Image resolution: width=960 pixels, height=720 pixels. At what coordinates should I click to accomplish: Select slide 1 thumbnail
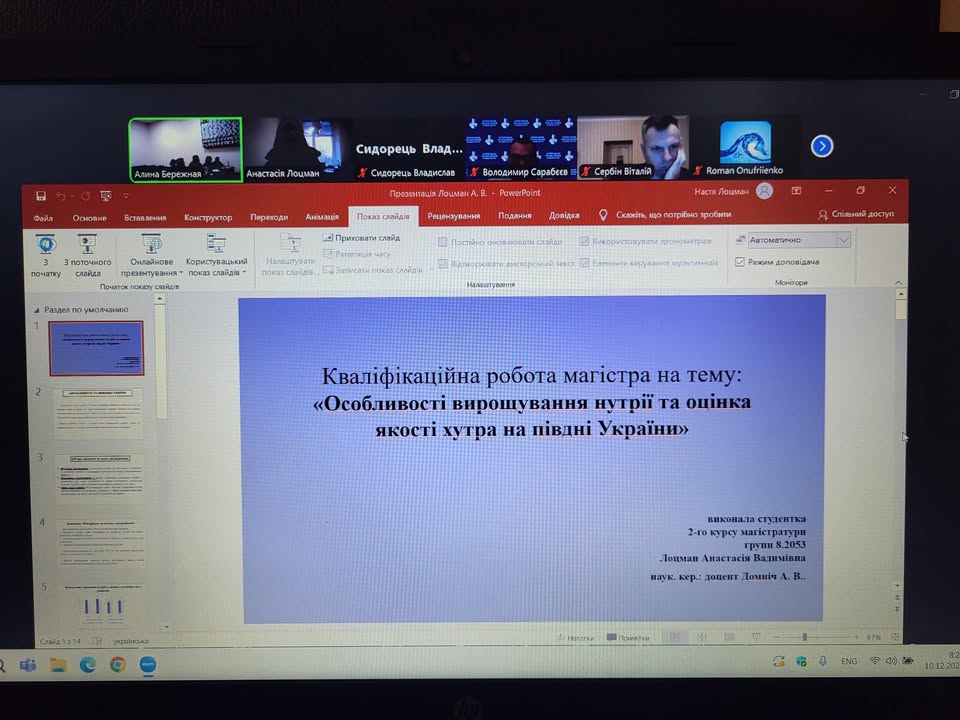[97, 348]
